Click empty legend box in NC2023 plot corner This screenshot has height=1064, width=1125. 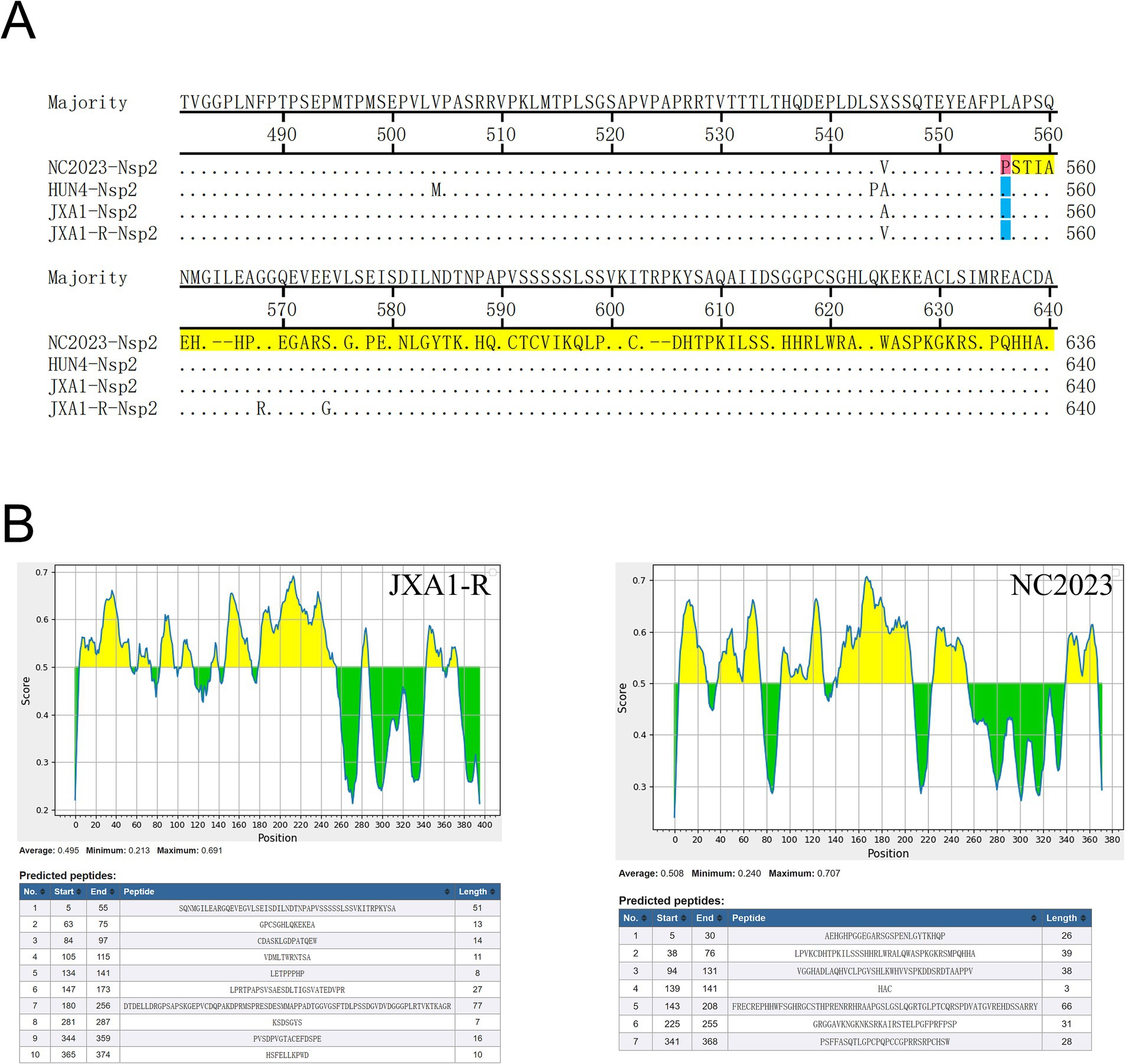pos(1116,572)
